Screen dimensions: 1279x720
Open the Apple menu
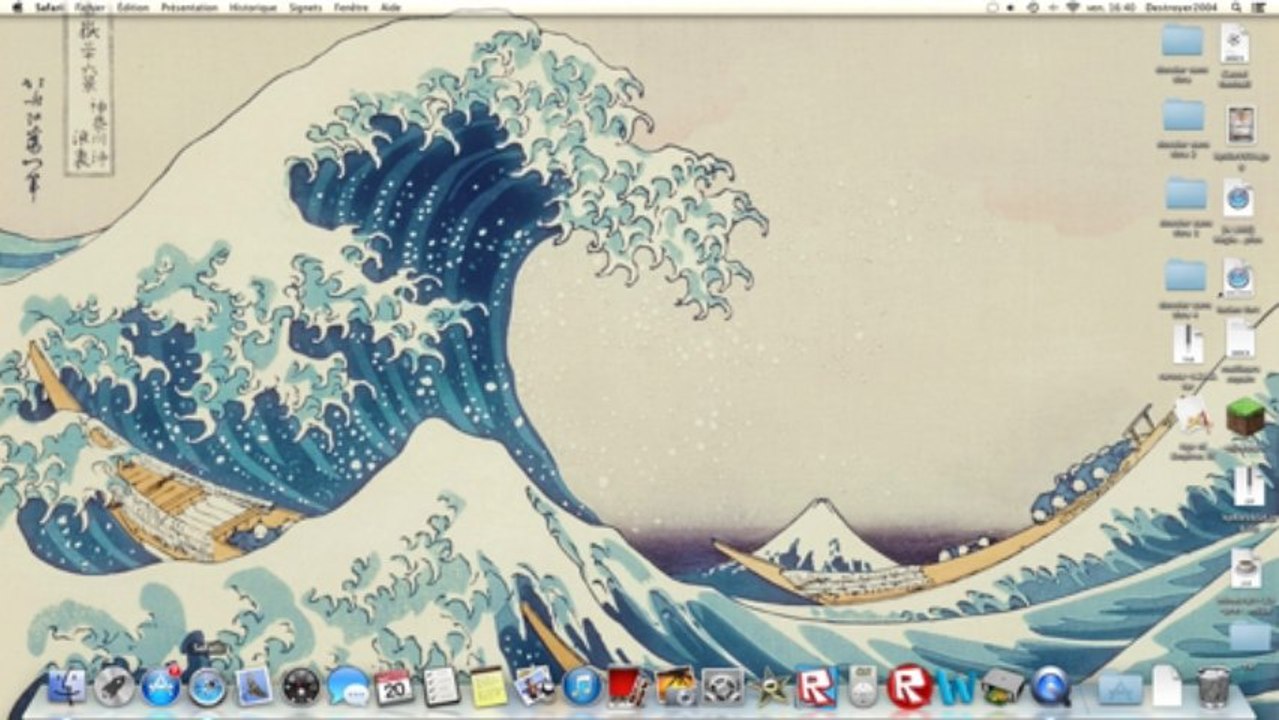(x=15, y=7)
